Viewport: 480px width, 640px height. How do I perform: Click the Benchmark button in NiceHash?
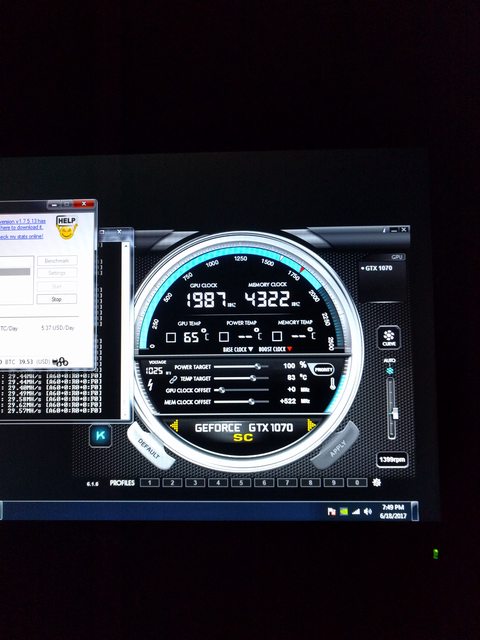click(x=57, y=260)
